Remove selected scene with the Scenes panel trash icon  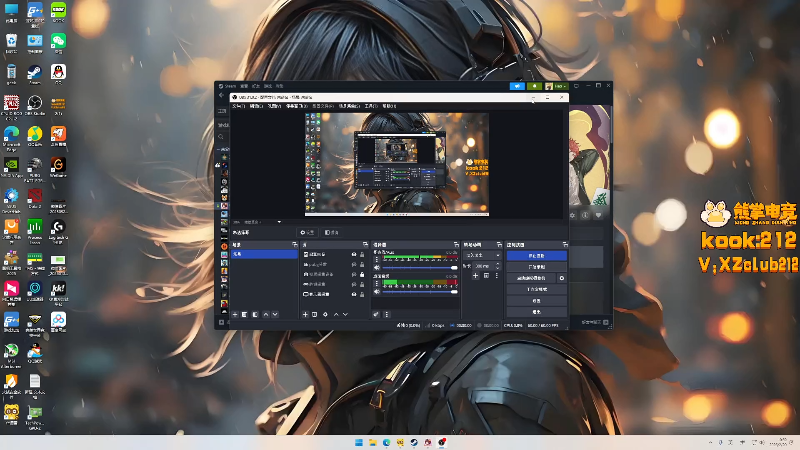pos(244,315)
